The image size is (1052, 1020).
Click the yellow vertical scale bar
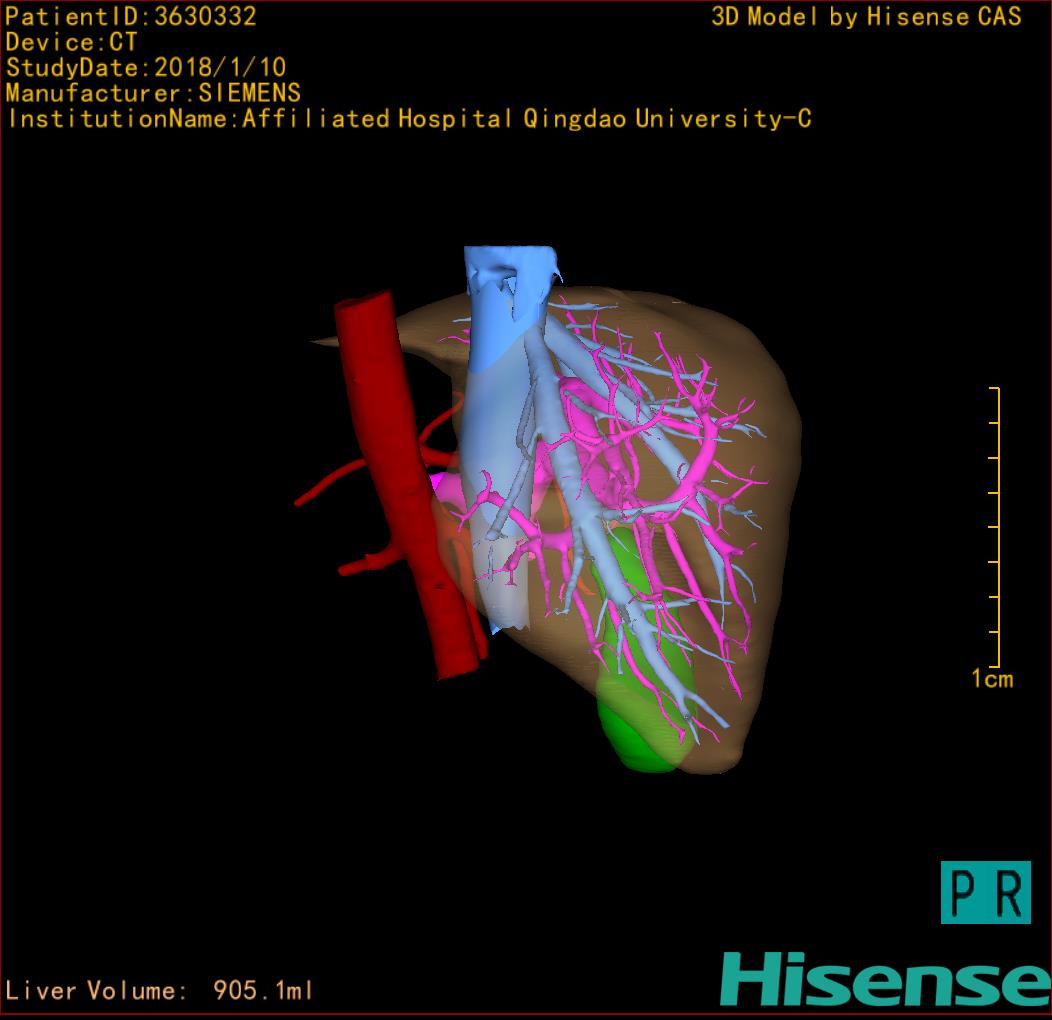[997, 527]
